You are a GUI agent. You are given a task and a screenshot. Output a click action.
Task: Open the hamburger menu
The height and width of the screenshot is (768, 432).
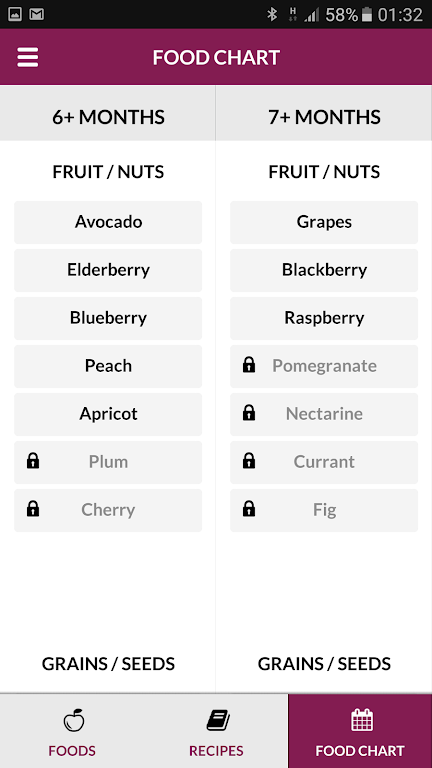(x=27, y=58)
